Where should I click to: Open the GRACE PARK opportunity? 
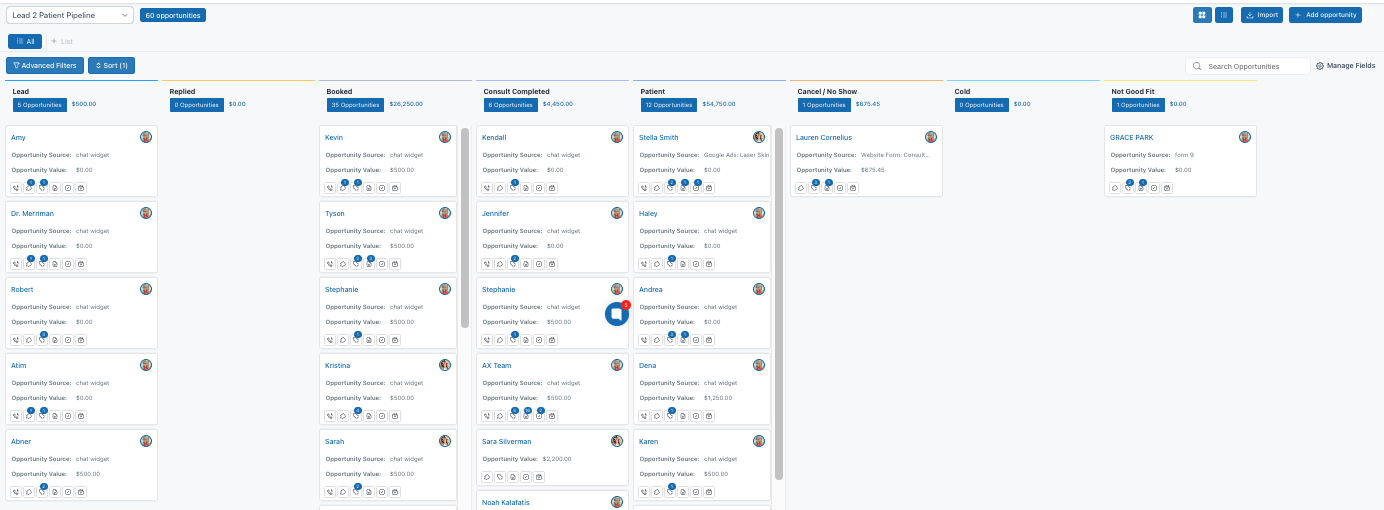click(x=1131, y=137)
